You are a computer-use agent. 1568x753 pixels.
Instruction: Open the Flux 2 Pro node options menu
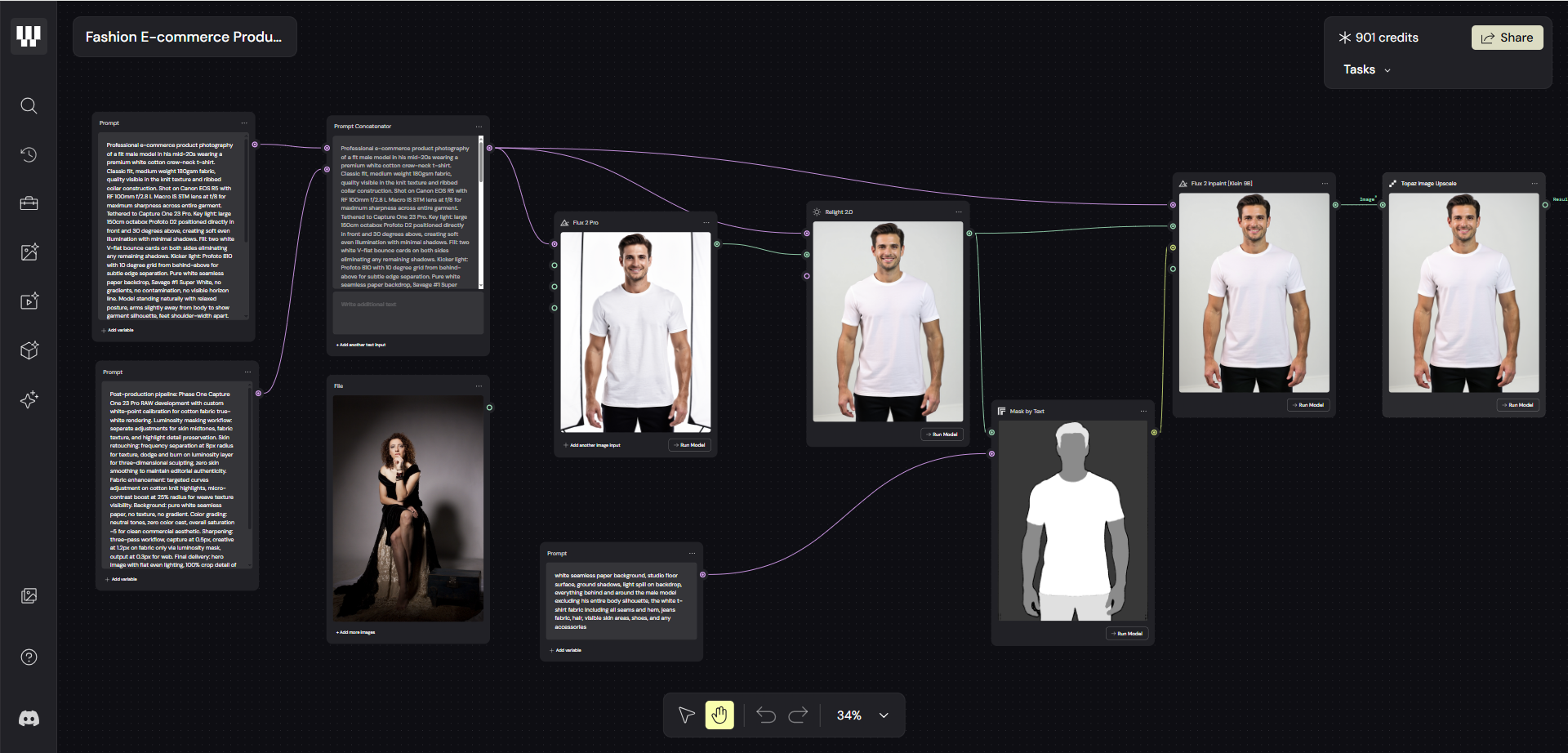pos(706,223)
